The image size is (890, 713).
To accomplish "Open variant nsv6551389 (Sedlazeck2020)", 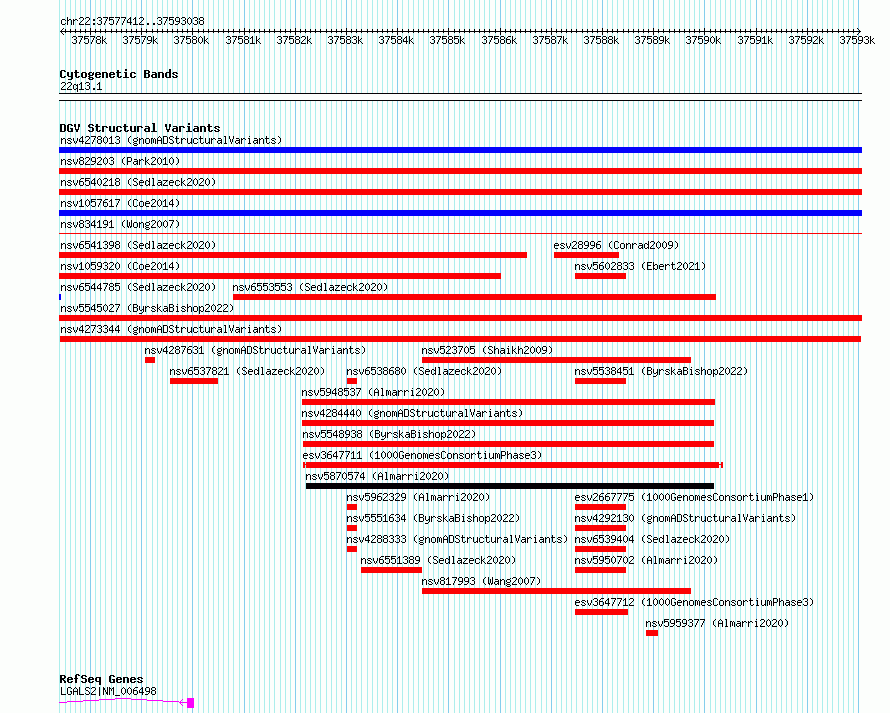I will pyautogui.click(x=438, y=560).
